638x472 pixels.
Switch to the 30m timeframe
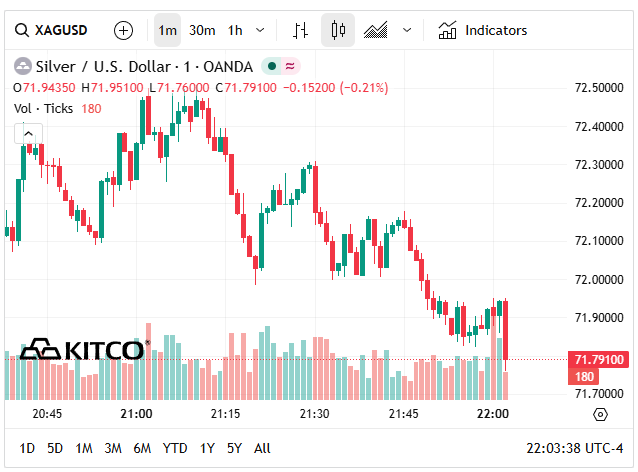click(202, 30)
